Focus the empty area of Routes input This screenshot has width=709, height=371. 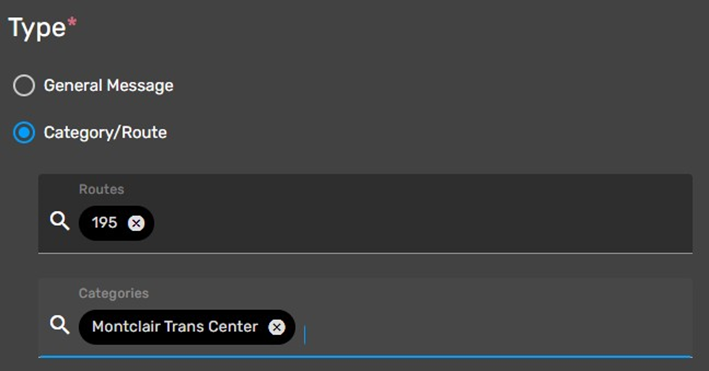point(421,223)
